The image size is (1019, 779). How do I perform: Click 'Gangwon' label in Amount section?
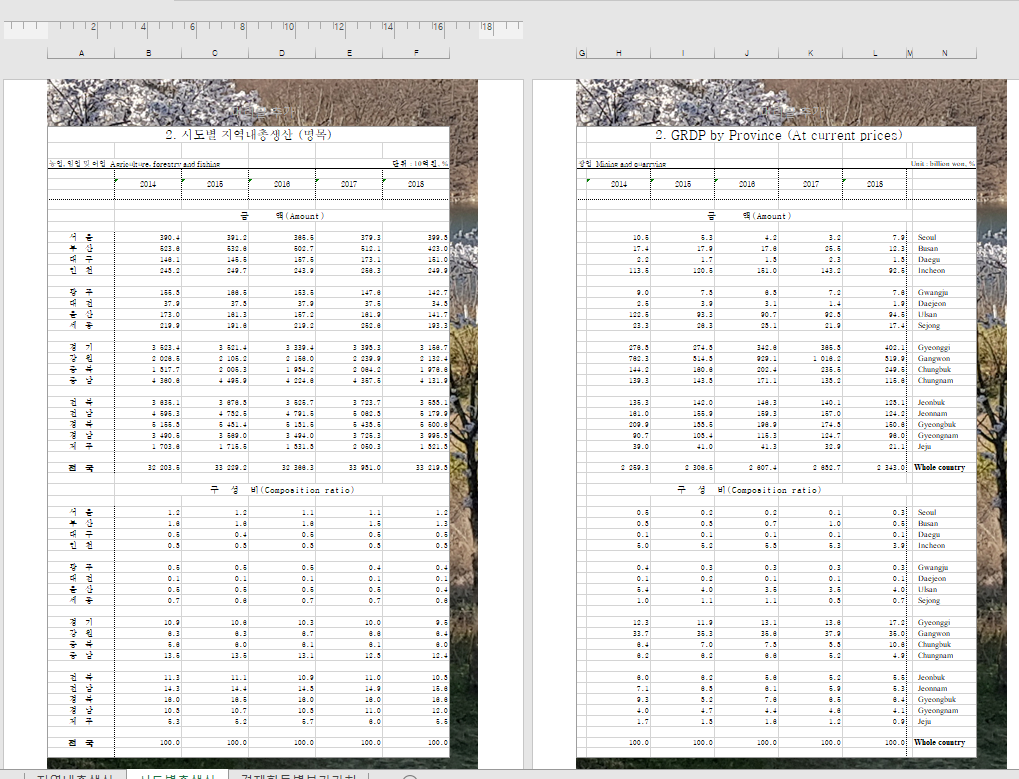click(x=933, y=359)
